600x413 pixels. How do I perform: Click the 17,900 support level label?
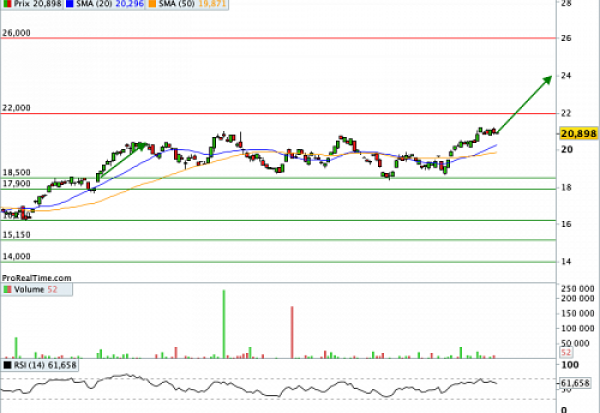coord(16,183)
